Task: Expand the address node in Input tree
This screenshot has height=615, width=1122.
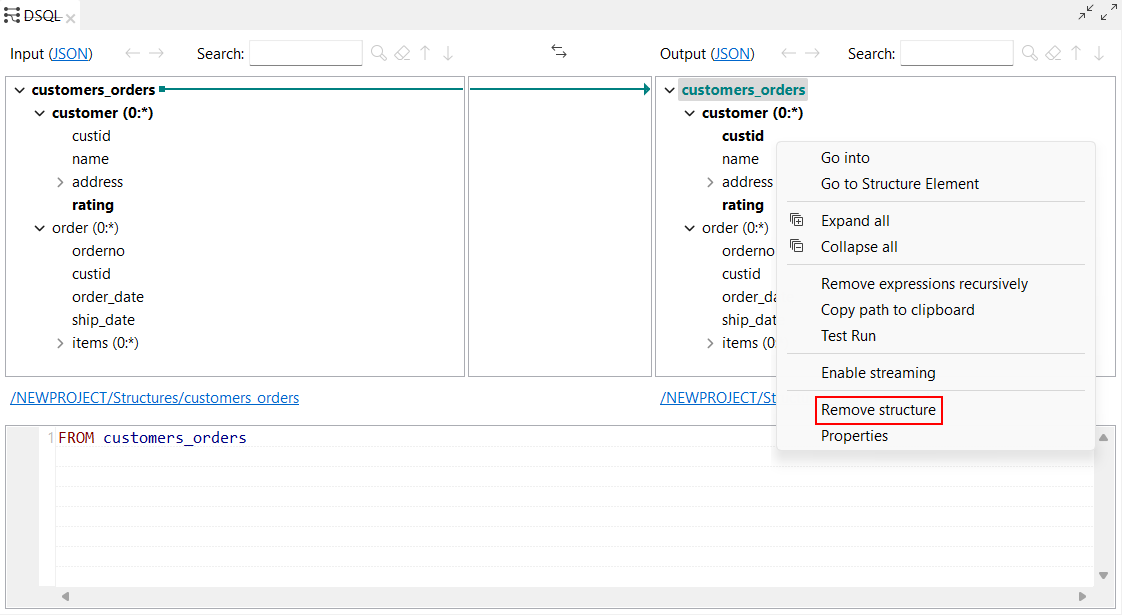Action: 59,181
